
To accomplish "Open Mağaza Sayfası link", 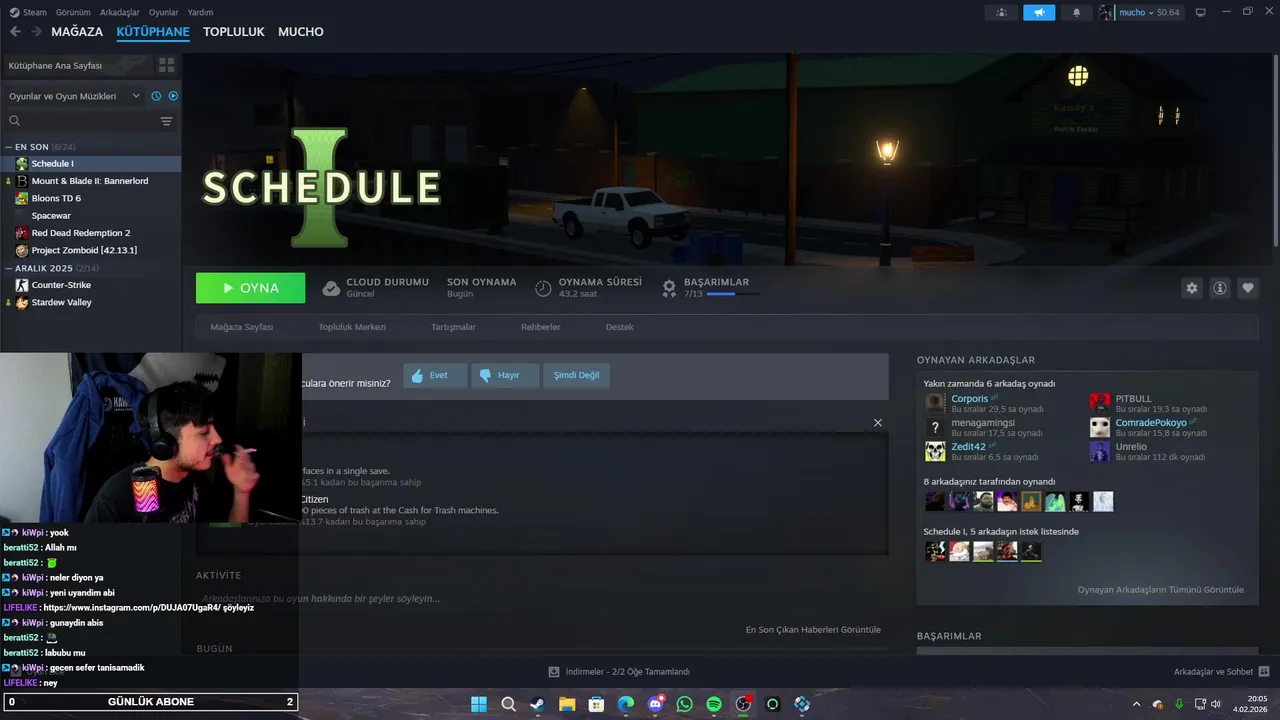I will (x=242, y=327).
